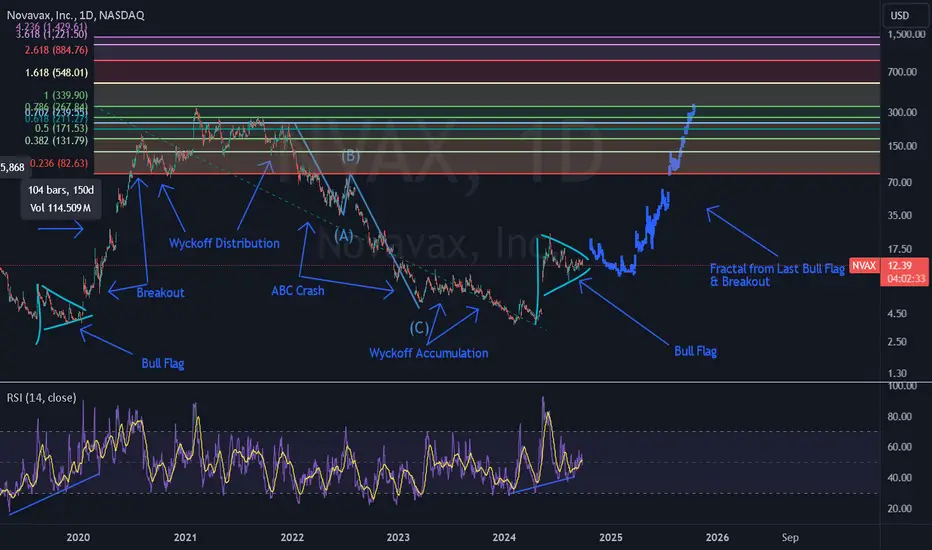Click the '104 bars, 150d' measurement tooltip
The height and width of the screenshot is (550, 932).
[x=61, y=190]
